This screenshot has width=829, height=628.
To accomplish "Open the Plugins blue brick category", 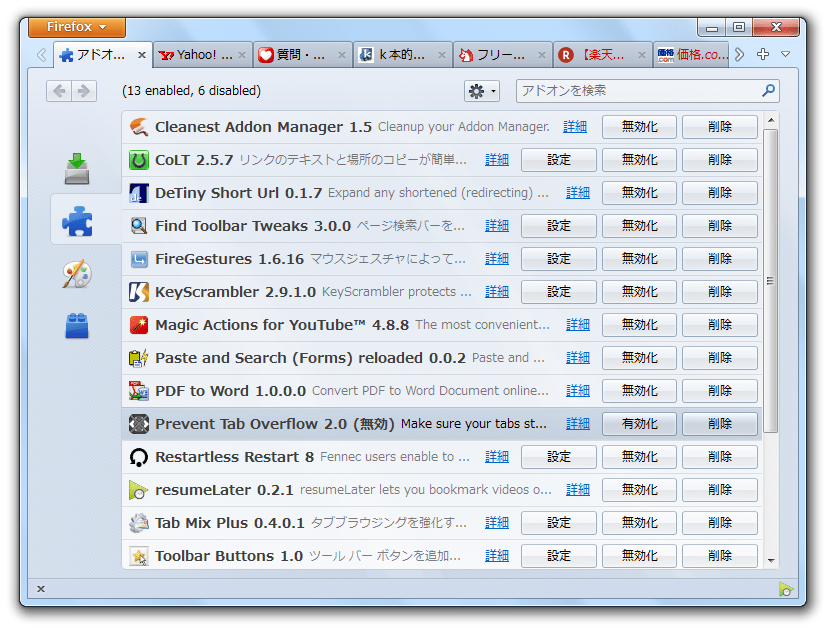I will [x=77, y=326].
